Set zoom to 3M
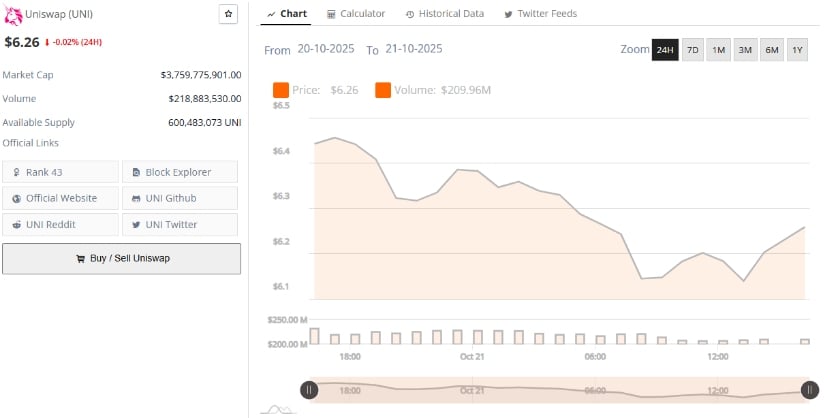This screenshot has height=418, width=825. (x=745, y=50)
